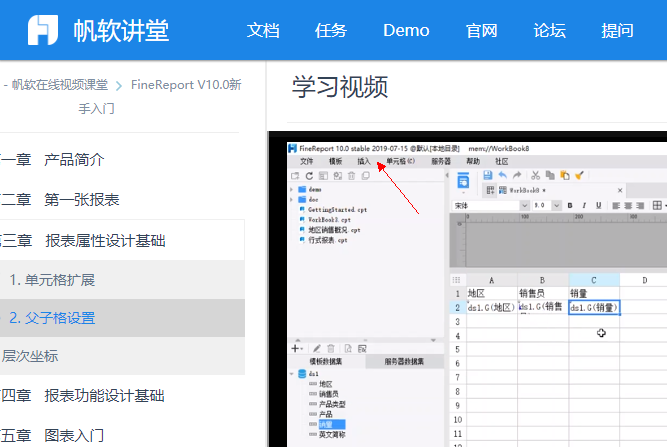Open the 模板 menu

335,161
